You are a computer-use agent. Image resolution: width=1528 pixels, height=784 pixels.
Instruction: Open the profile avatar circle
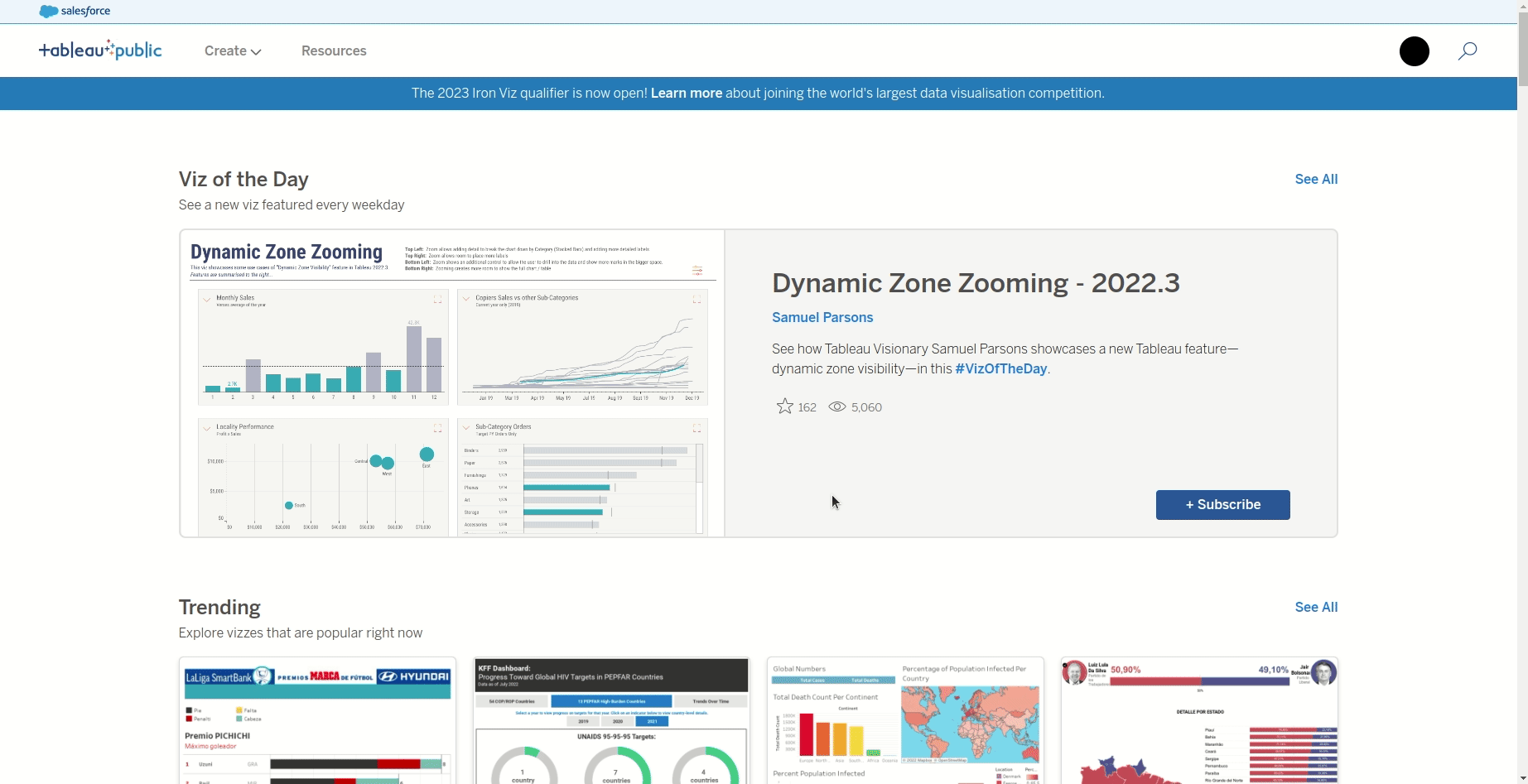(1414, 51)
